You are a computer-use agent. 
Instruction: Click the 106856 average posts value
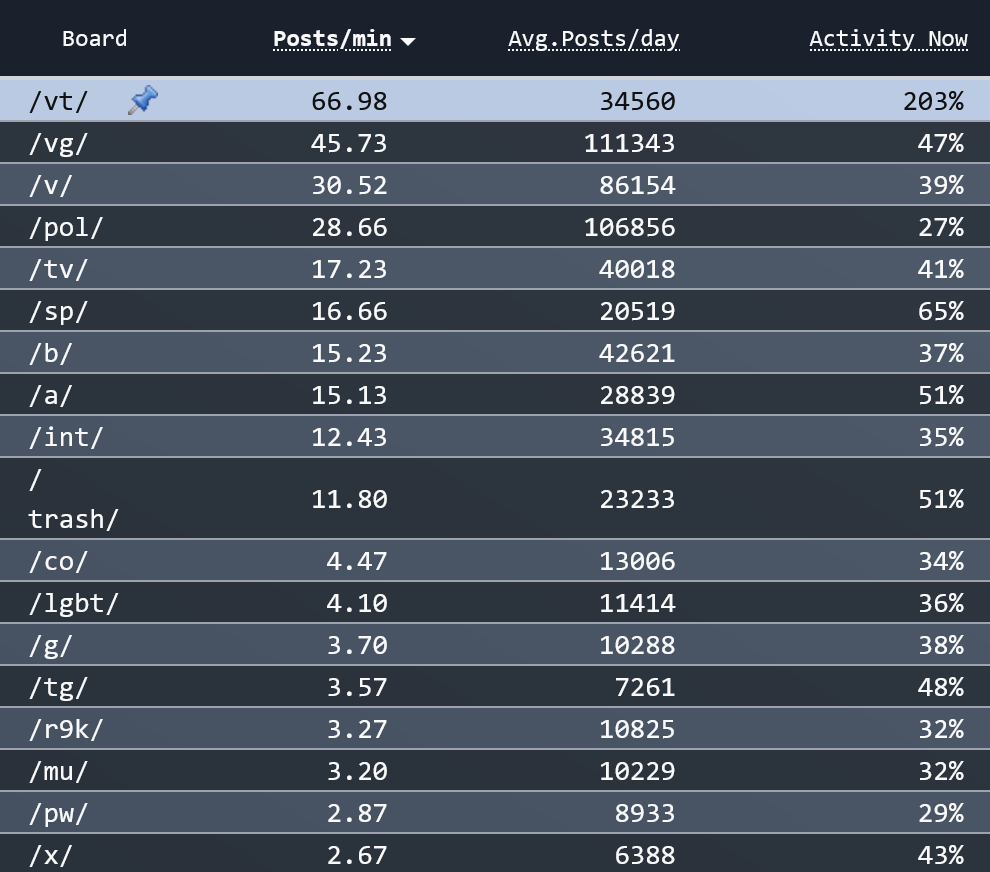coord(629,227)
